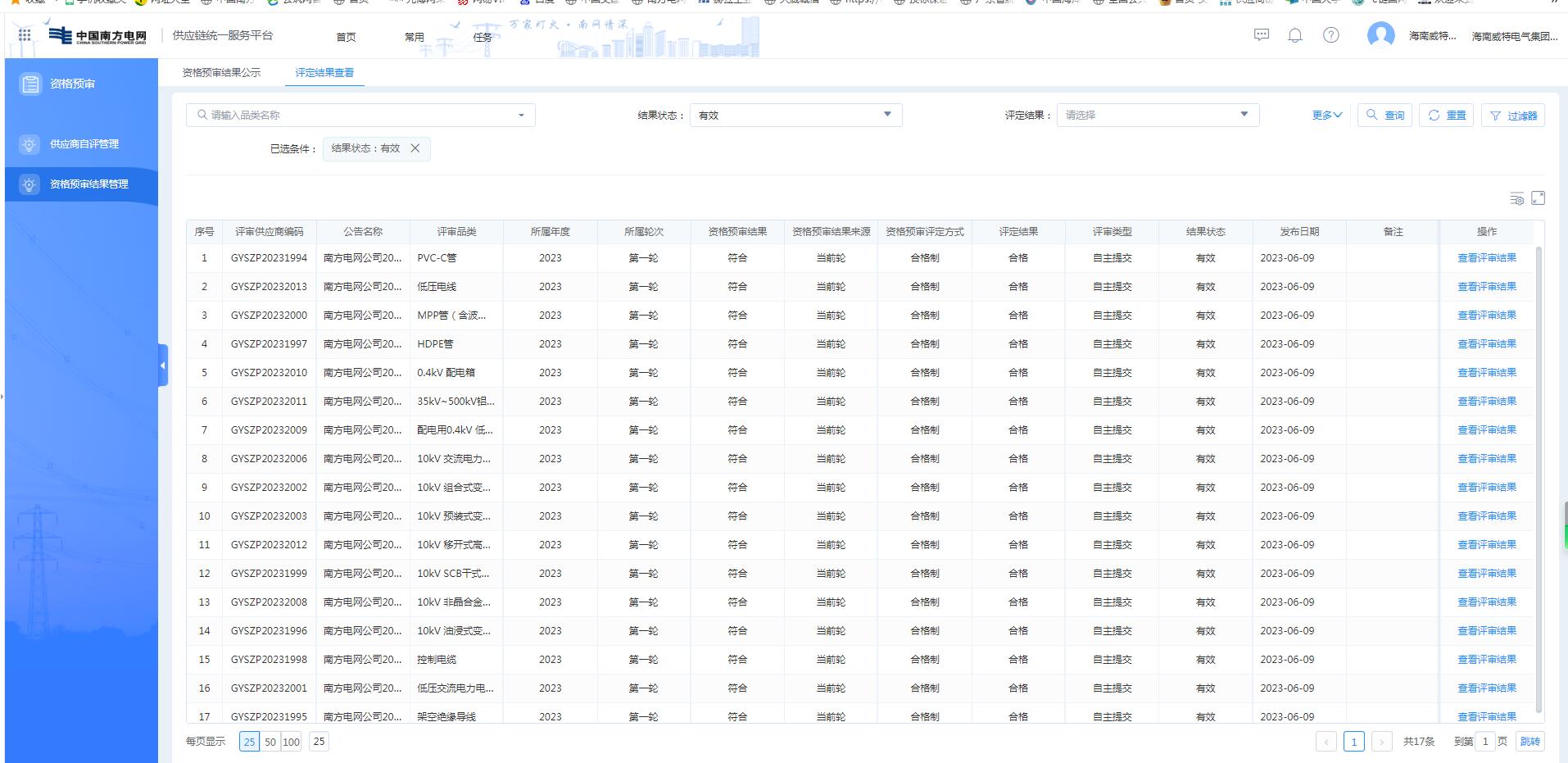Viewport: 1568px width, 763px height.
Task: Open the 结果状态 dropdown
Action: point(795,116)
